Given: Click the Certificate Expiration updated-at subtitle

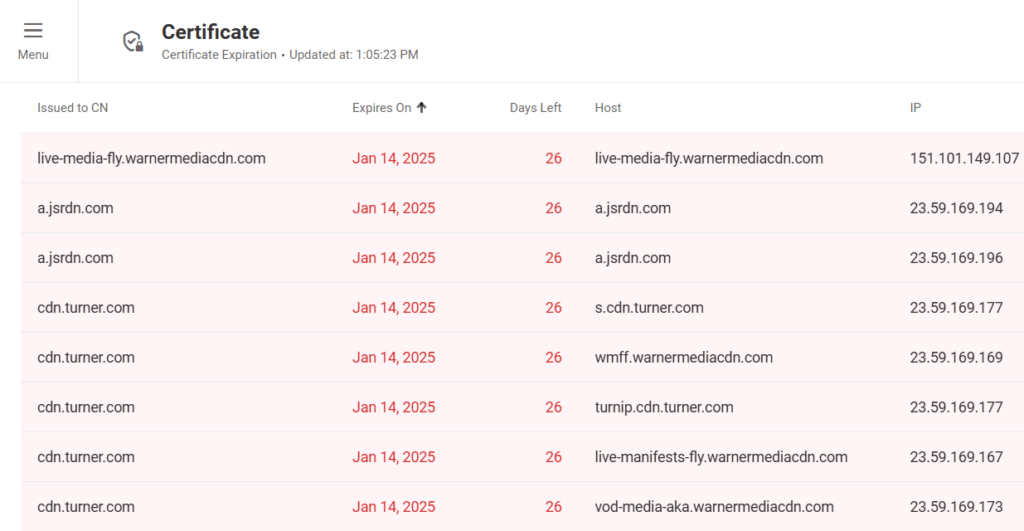Looking at the screenshot, I should coord(290,55).
